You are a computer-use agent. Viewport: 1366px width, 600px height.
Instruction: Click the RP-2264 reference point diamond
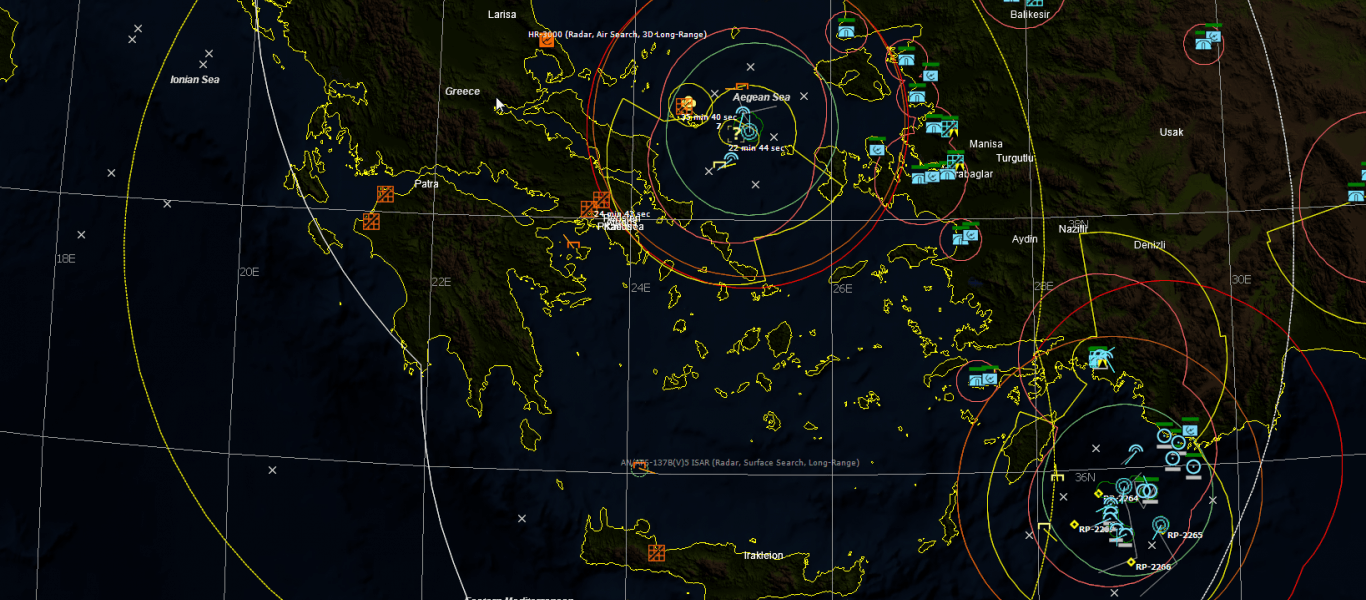coord(1098,493)
